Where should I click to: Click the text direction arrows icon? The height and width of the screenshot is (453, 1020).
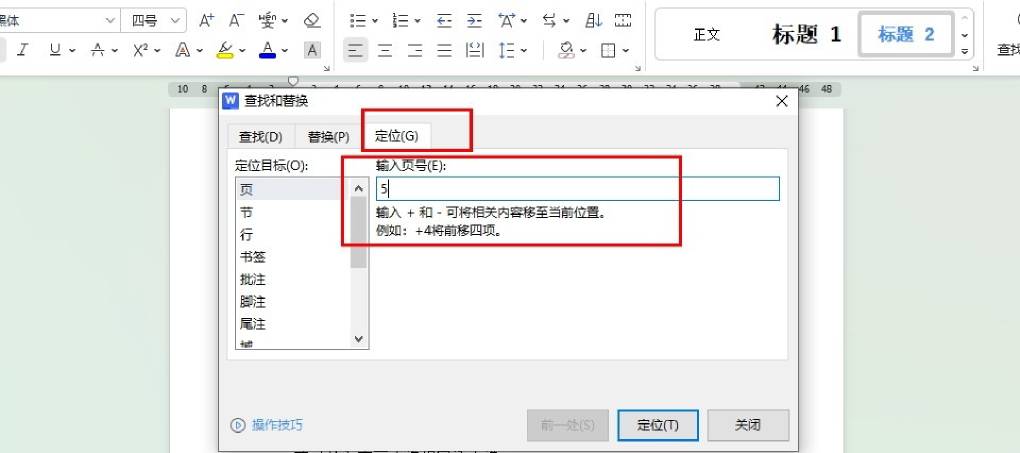click(x=550, y=21)
